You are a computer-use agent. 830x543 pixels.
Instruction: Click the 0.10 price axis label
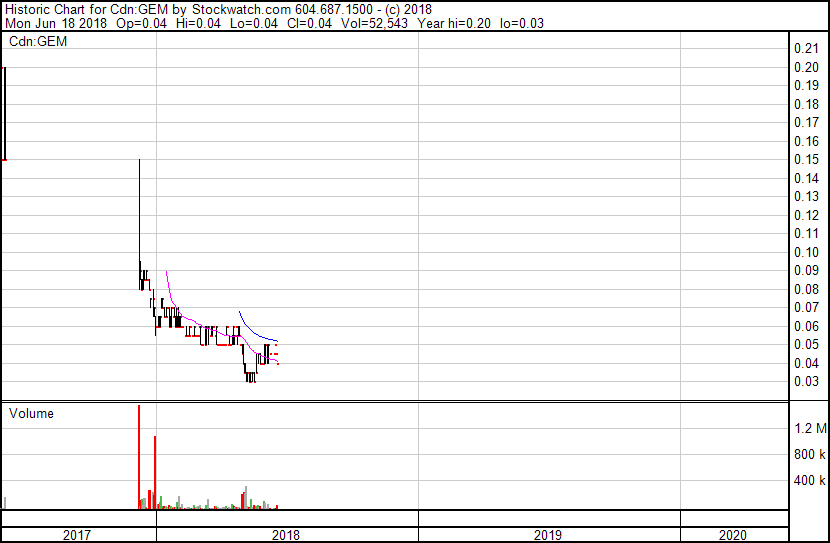[806, 252]
